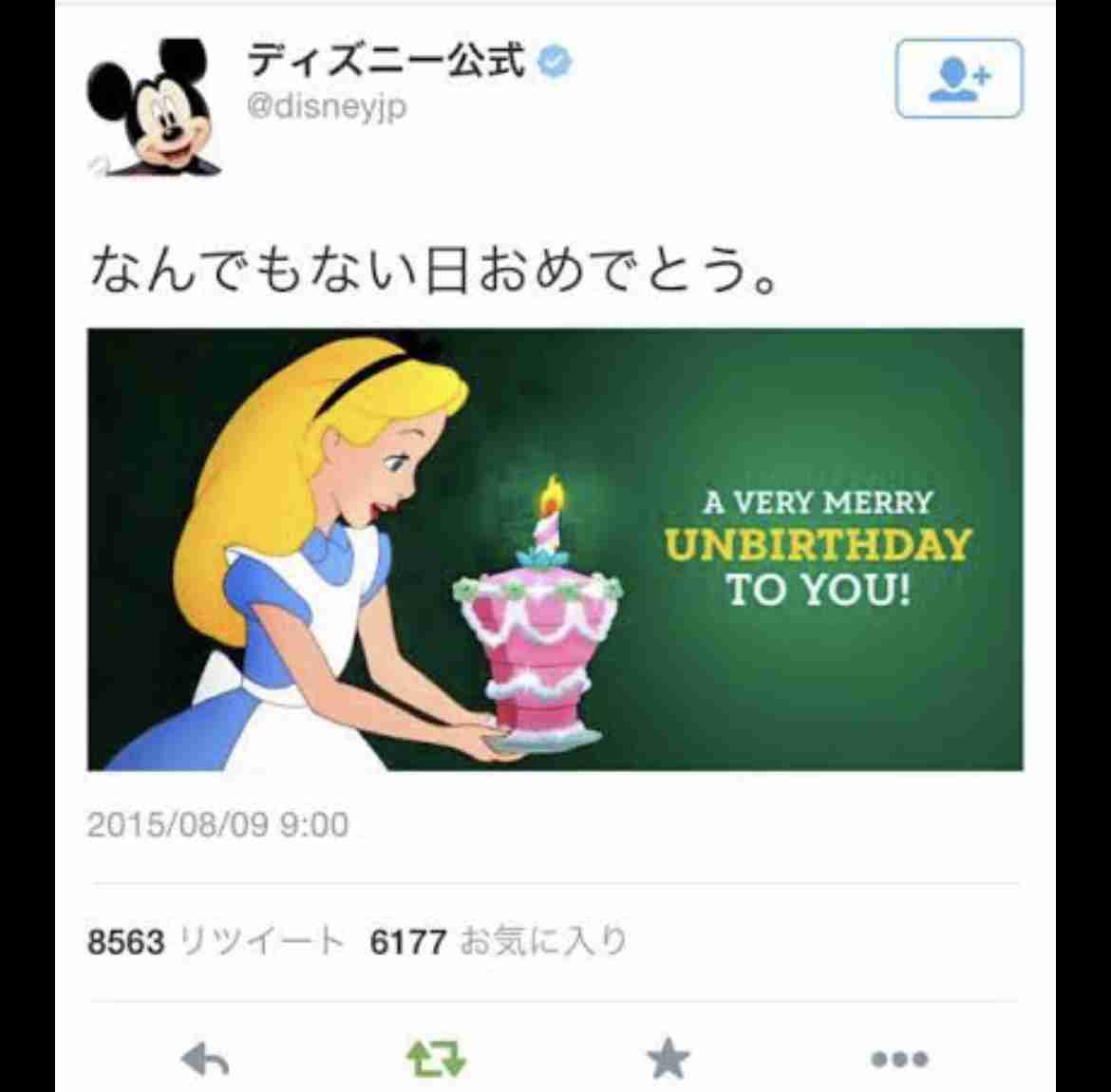The width and height of the screenshot is (1111, 1092).
Task: Favorite the tweet with the star icon
Action: [668, 1059]
